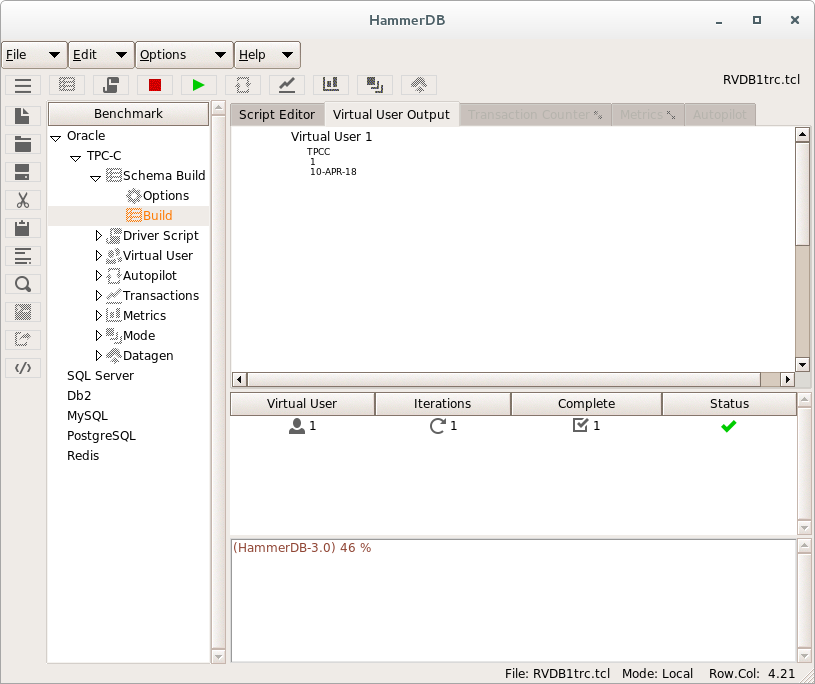Expand the Mode tree node
The width and height of the screenshot is (815, 684).
[x=99, y=336]
